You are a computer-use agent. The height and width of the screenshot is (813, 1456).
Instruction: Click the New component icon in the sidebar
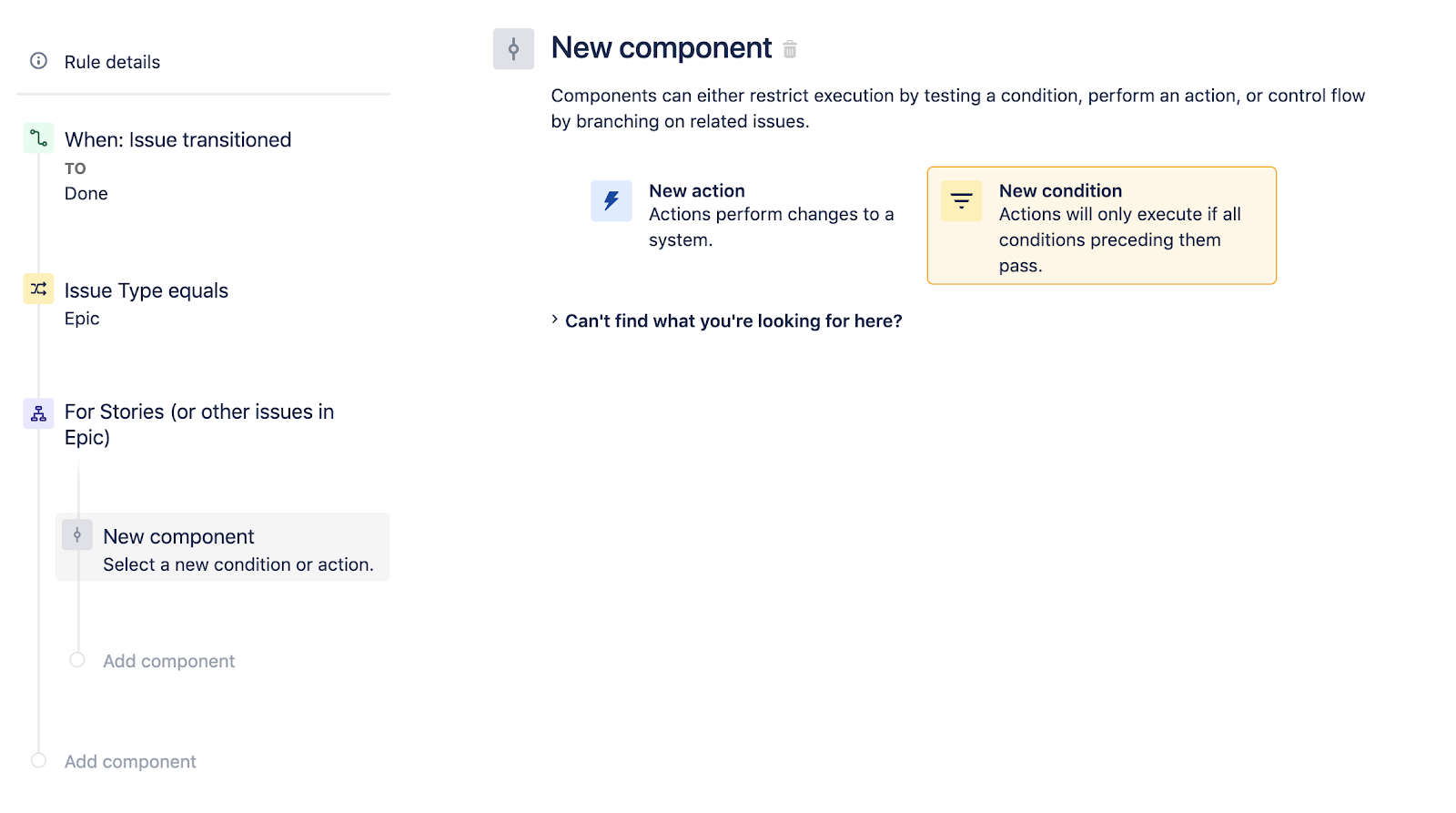point(77,535)
